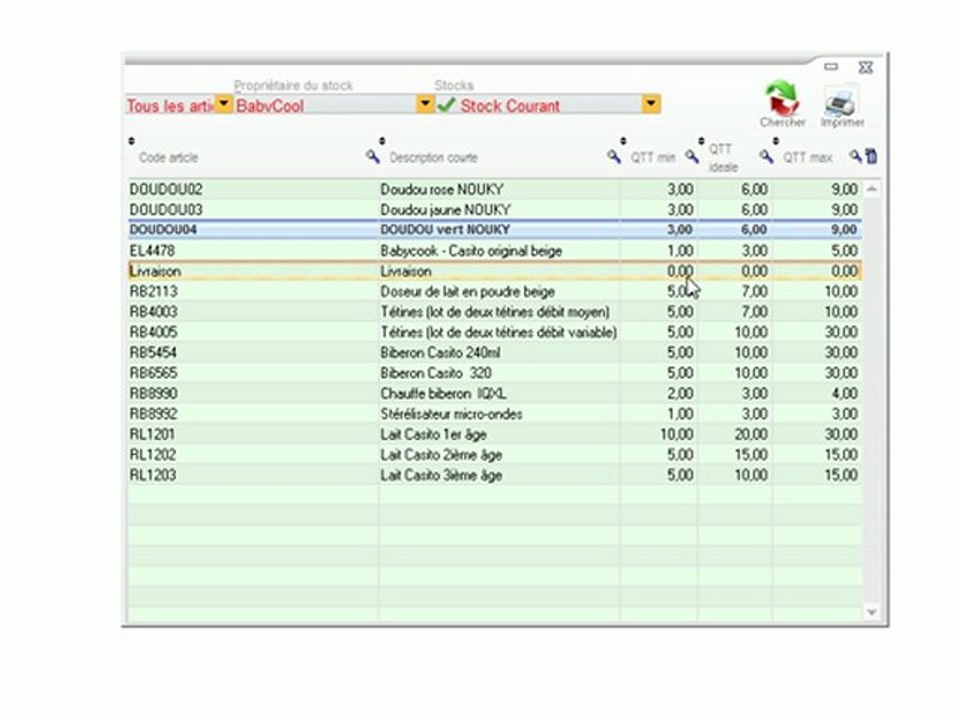Click the Code article column header

168,158
